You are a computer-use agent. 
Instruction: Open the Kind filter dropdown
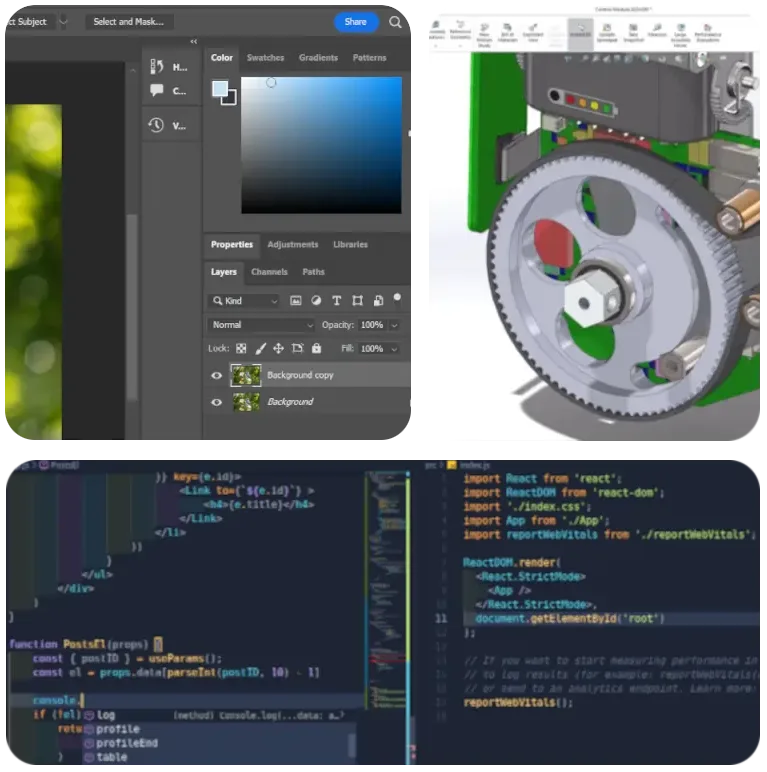click(x=245, y=301)
